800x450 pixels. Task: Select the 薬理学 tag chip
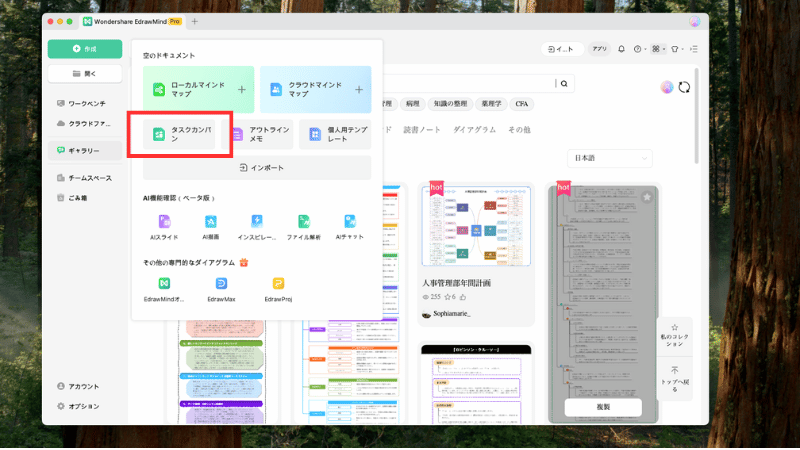click(491, 104)
